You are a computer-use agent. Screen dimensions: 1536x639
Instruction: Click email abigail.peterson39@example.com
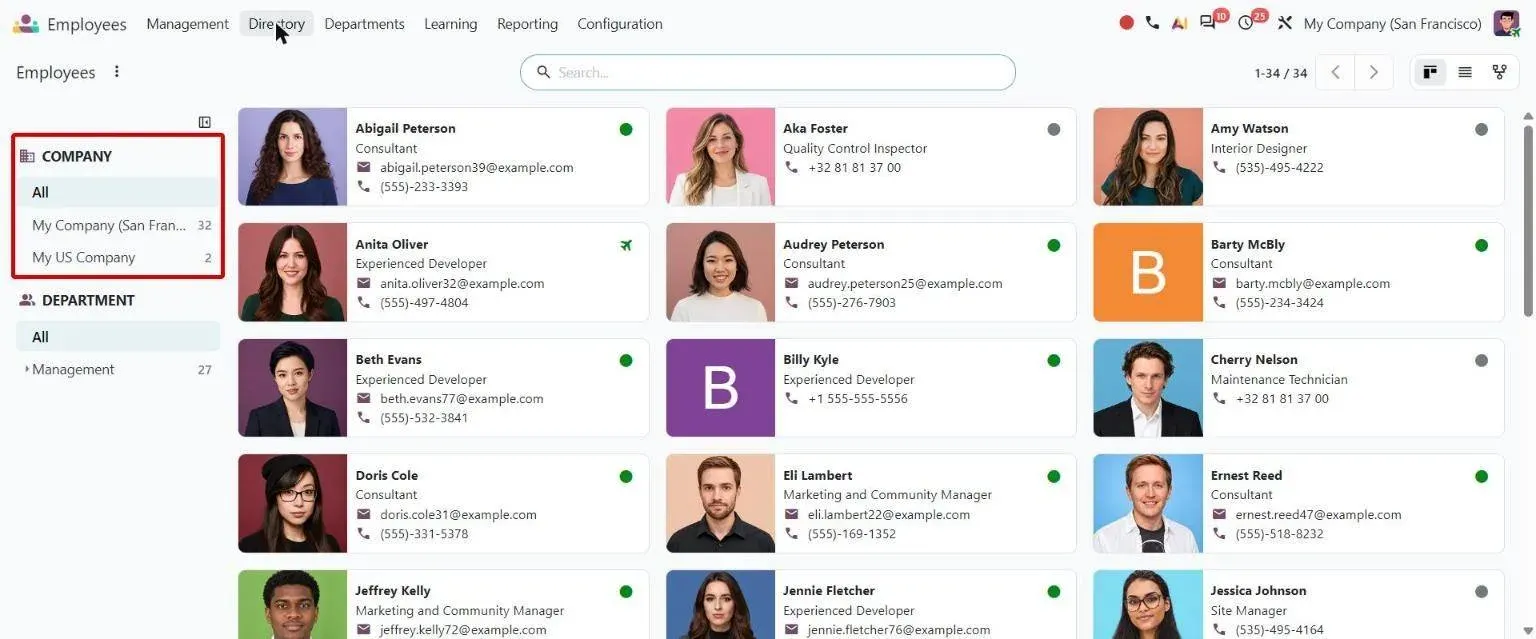tap(477, 168)
